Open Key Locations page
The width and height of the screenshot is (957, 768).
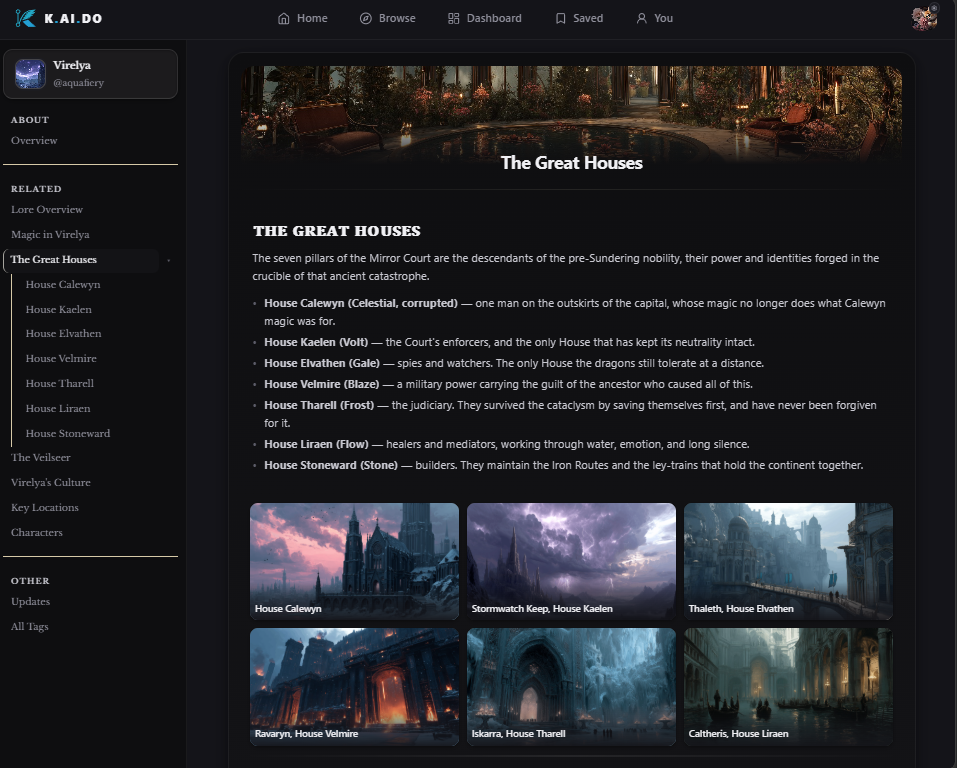pyautogui.click(x=45, y=507)
